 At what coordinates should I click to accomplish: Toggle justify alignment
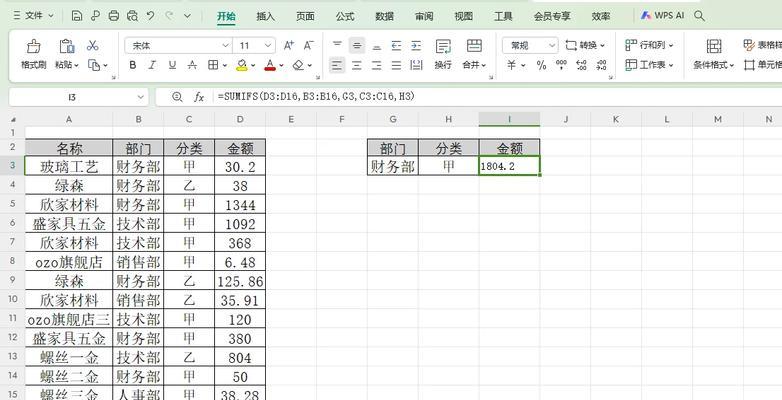[396, 65]
